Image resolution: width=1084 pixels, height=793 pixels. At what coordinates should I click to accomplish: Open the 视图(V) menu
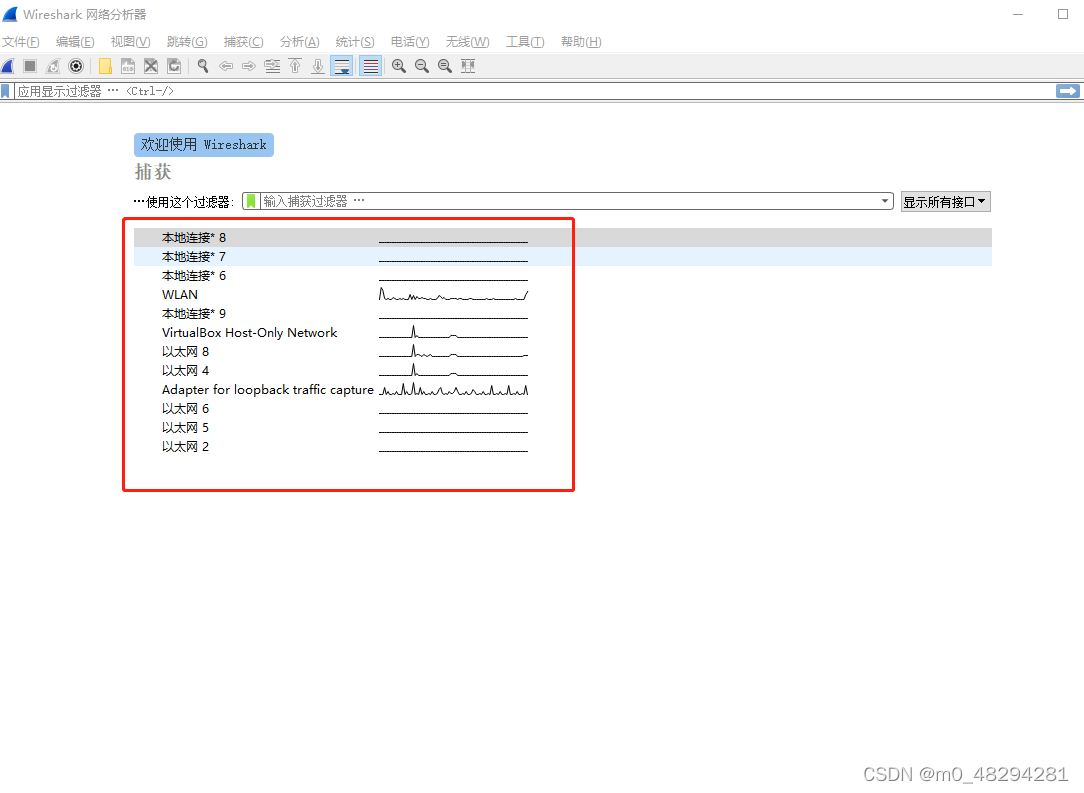click(x=131, y=42)
